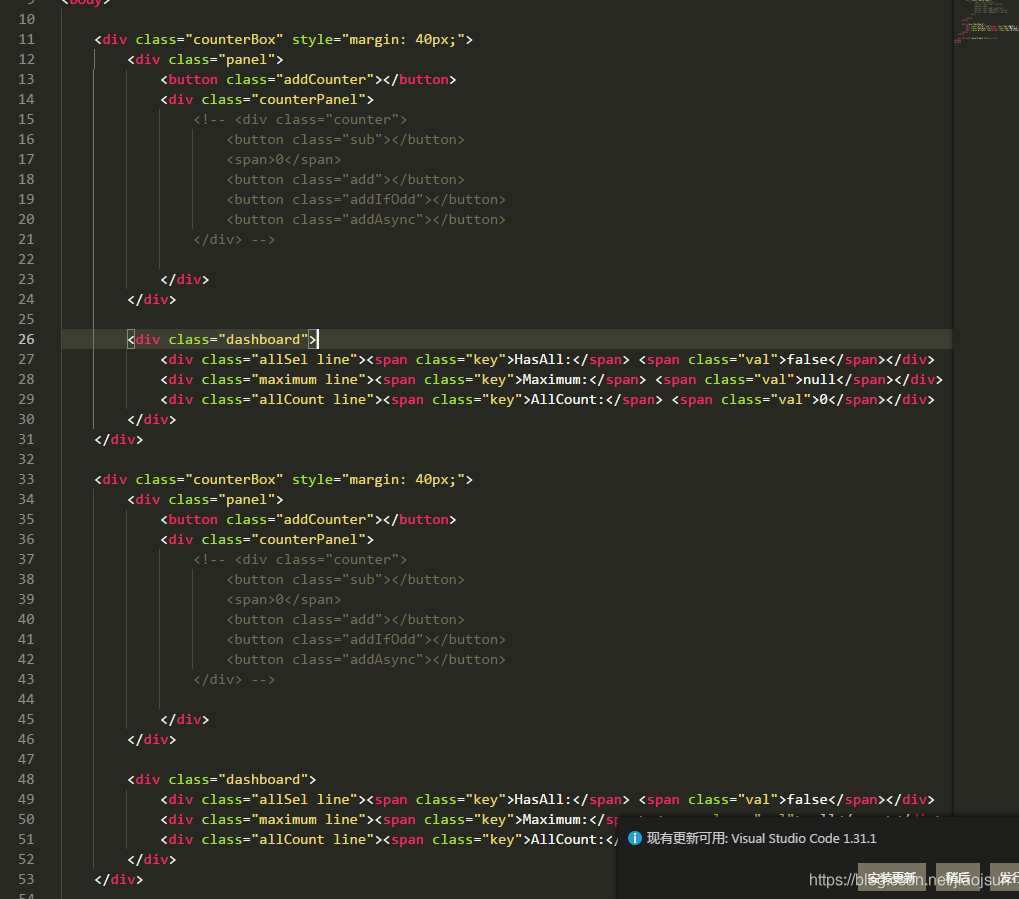1019x899 pixels.
Task: Click "allSel line" class on line 49
Action: [304, 800]
